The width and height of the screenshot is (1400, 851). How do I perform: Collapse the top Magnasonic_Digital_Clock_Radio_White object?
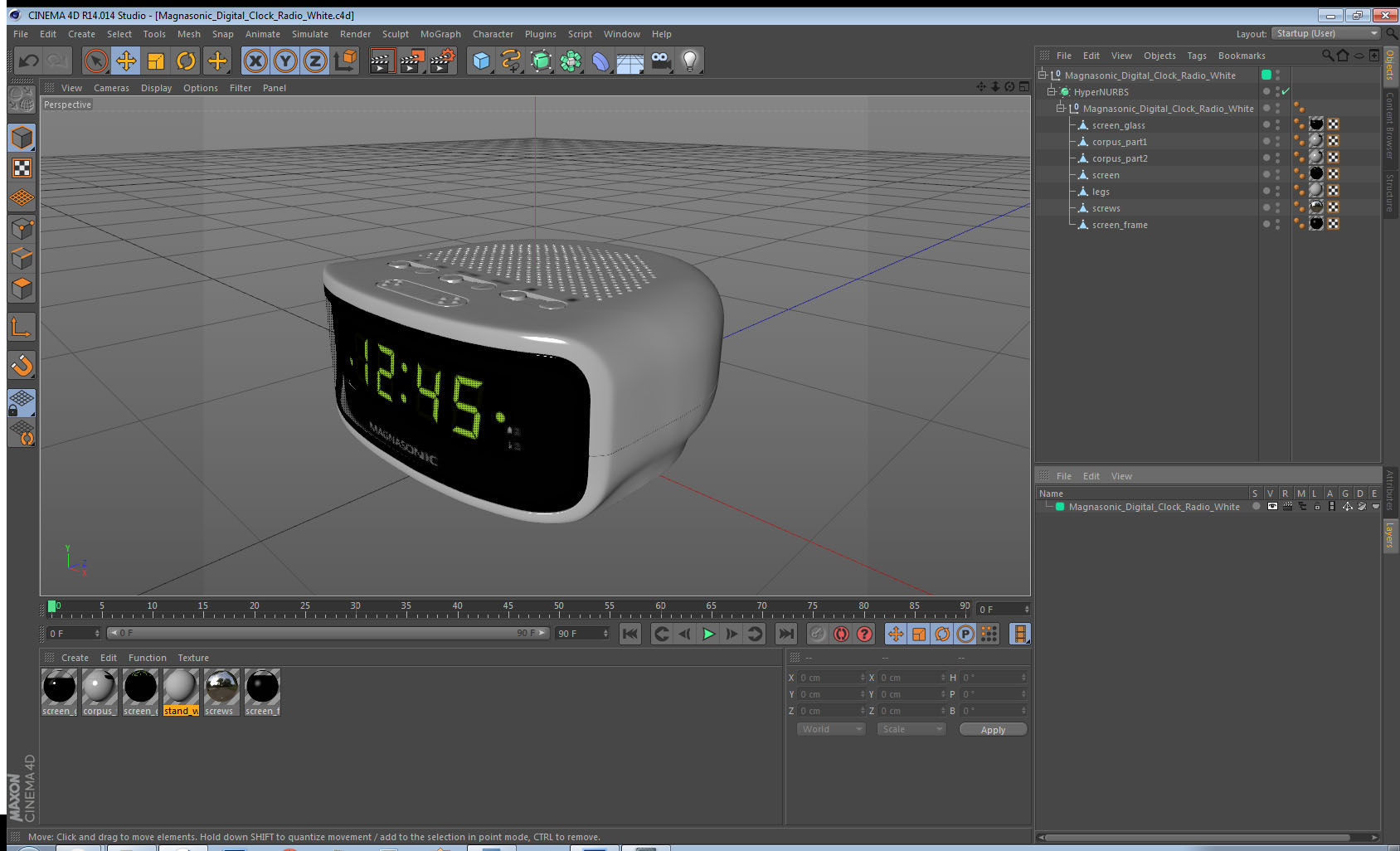[1043, 75]
